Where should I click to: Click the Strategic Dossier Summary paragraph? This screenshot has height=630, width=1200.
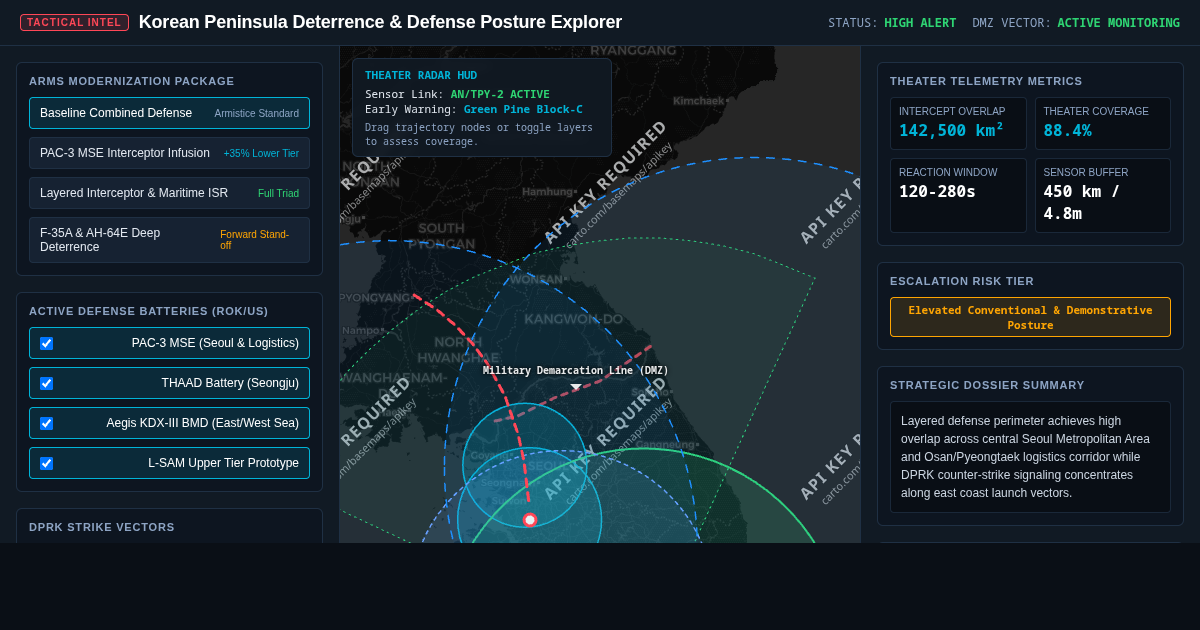point(1030,457)
